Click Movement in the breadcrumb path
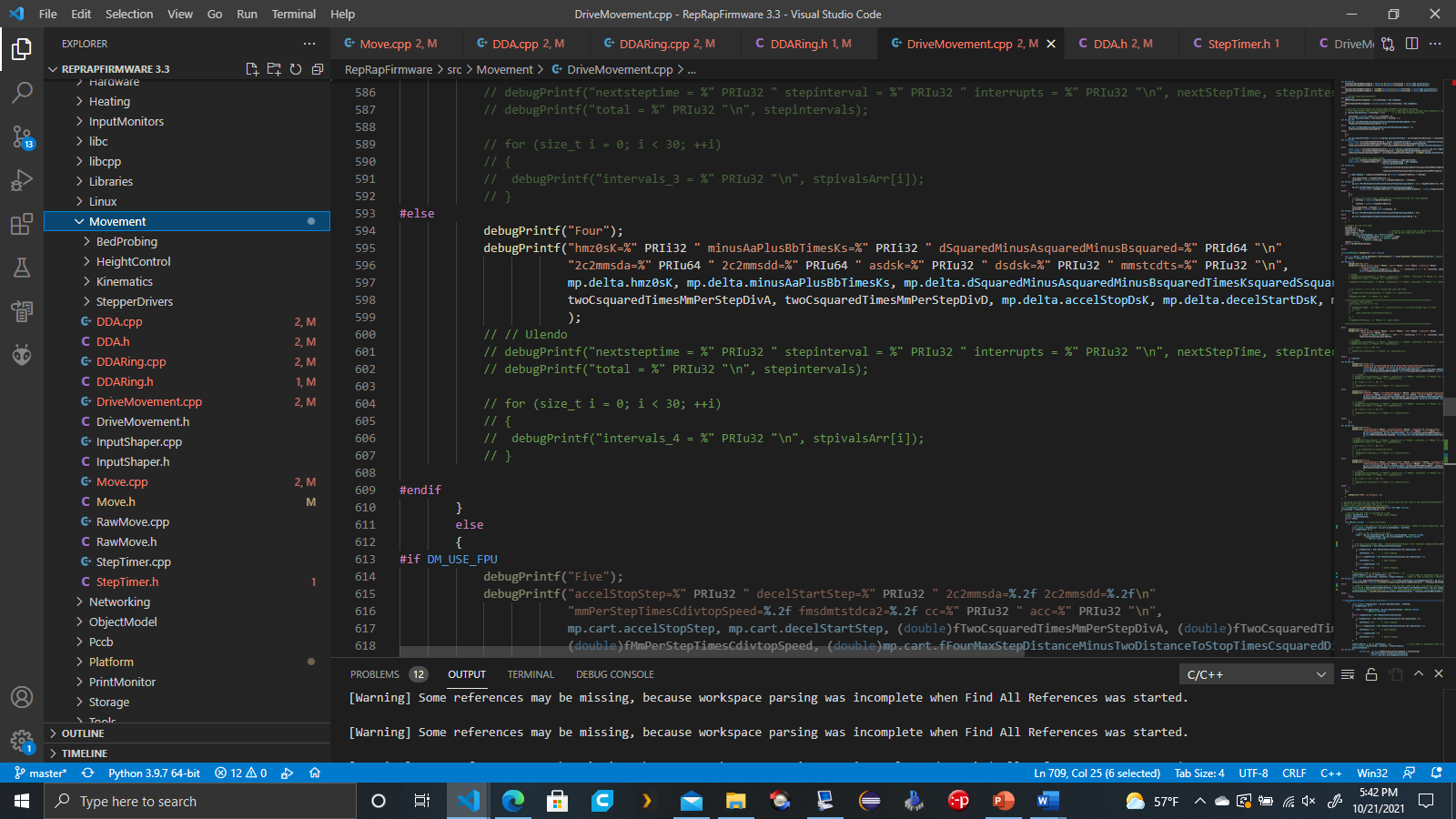 point(504,69)
